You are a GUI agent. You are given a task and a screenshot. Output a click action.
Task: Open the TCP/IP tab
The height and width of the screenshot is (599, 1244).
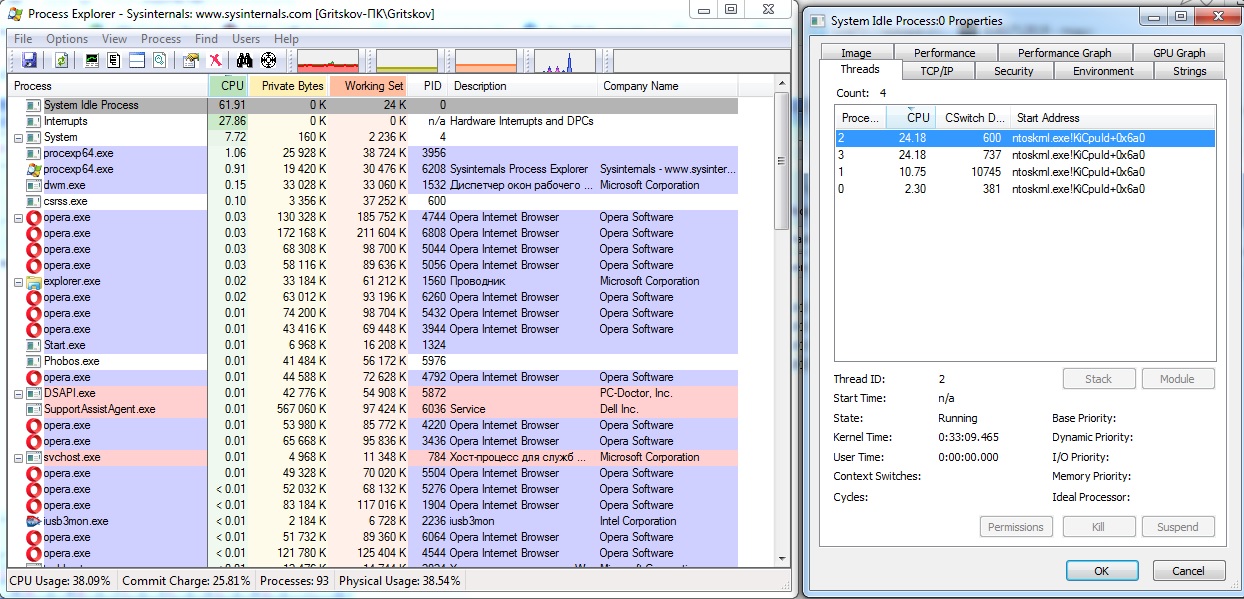(936, 71)
